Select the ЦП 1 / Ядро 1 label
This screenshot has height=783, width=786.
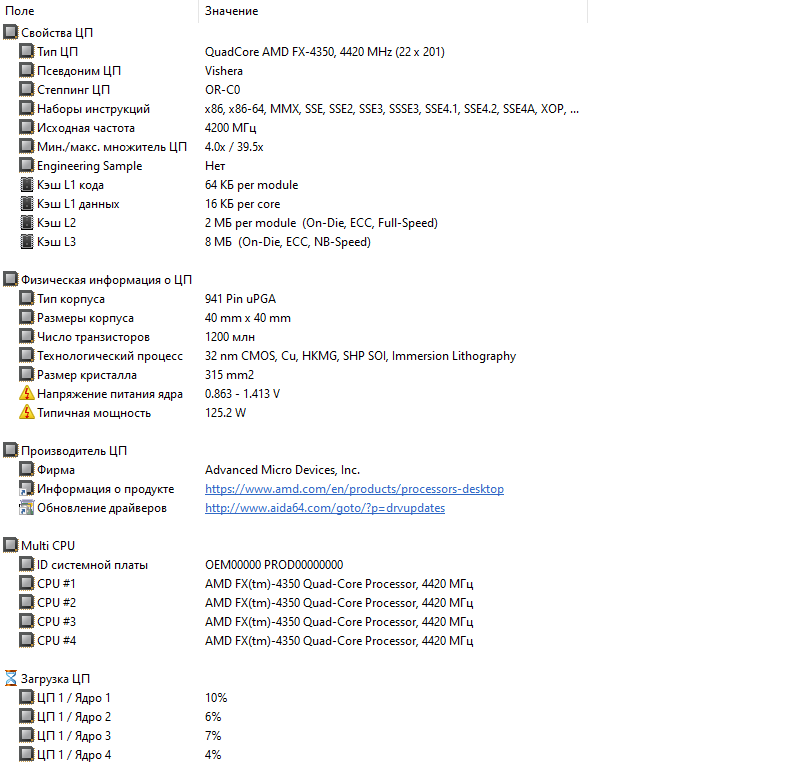tap(74, 698)
